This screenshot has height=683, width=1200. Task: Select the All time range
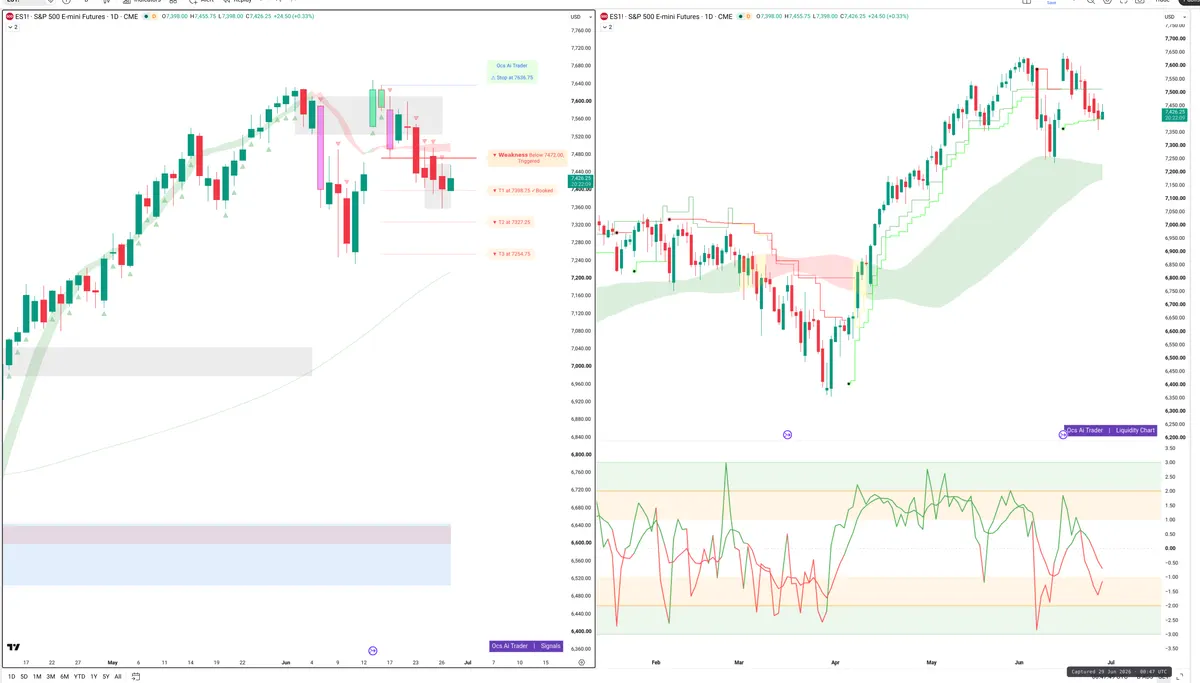118,676
